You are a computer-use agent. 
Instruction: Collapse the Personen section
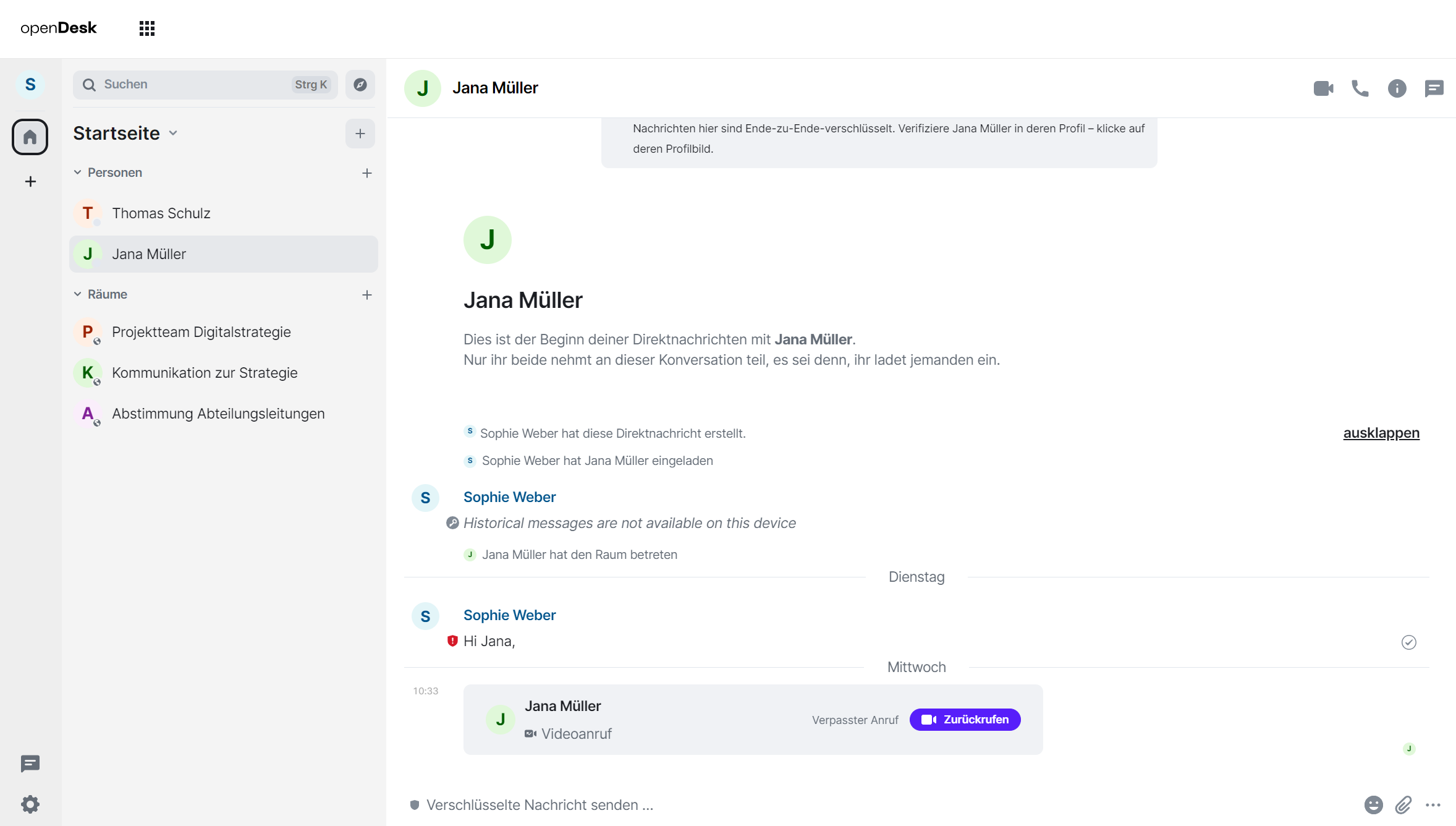click(x=78, y=172)
